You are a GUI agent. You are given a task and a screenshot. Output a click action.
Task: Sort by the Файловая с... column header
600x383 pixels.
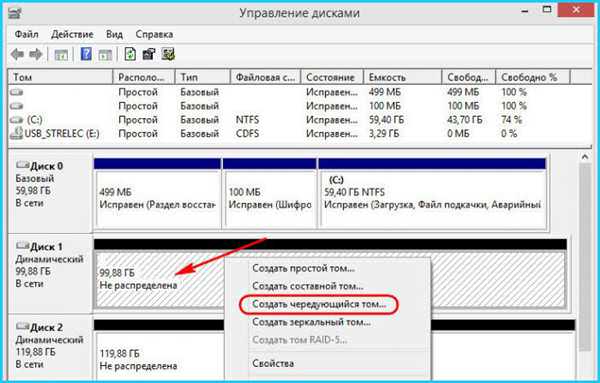(266, 77)
